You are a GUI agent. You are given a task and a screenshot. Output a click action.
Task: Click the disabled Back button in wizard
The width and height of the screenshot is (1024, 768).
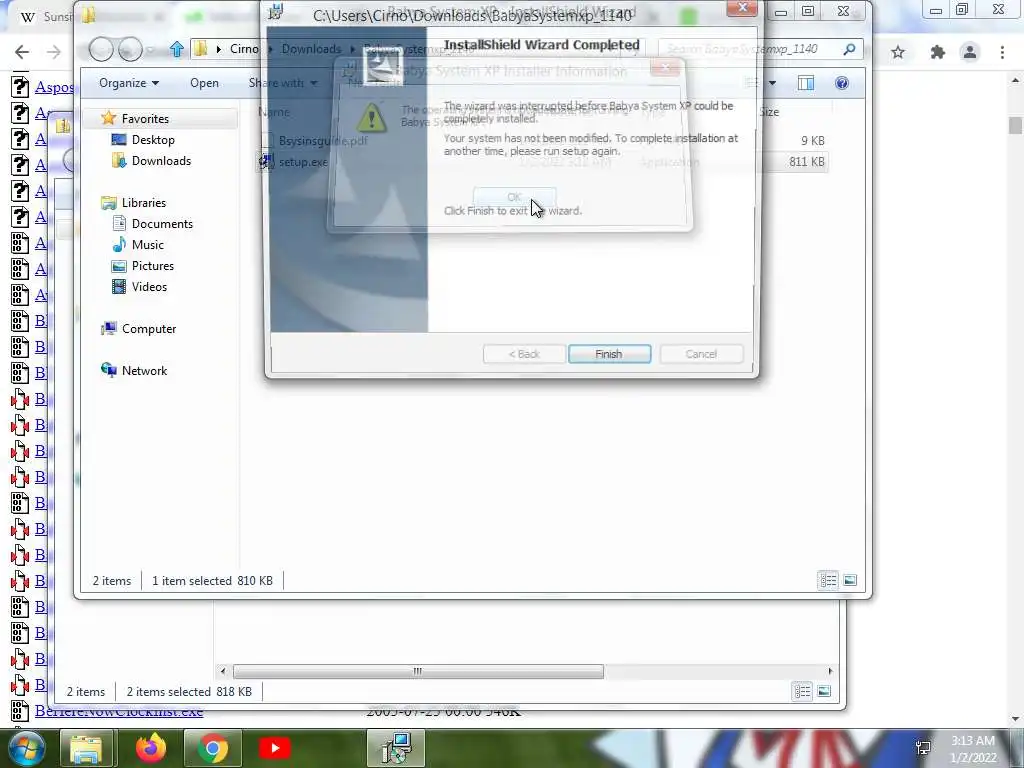(524, 354)
